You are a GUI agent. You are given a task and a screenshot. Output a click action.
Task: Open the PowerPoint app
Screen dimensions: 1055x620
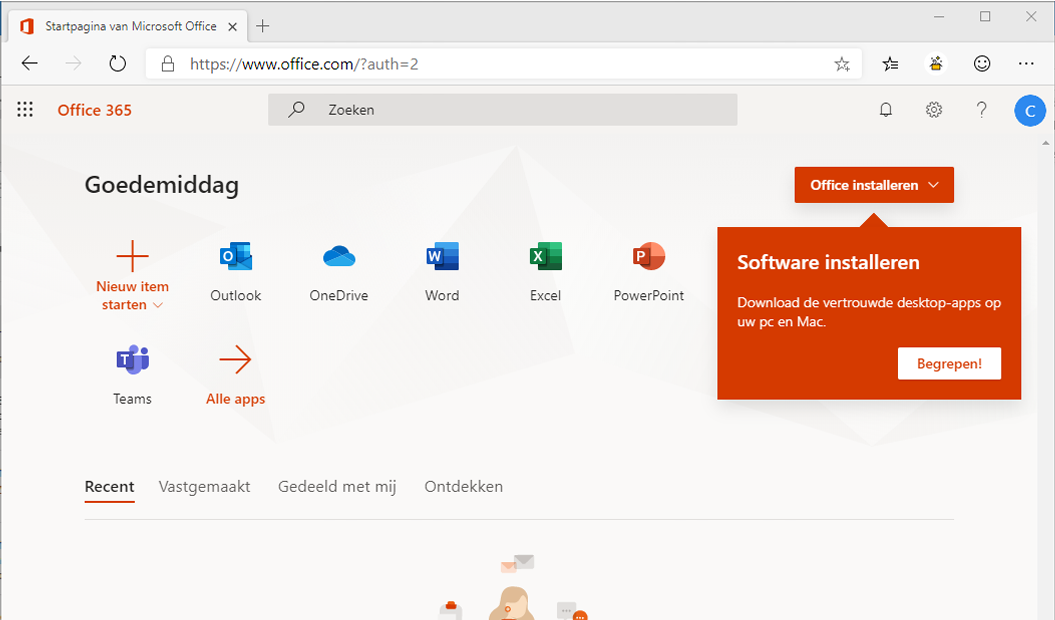pos(649,271)
